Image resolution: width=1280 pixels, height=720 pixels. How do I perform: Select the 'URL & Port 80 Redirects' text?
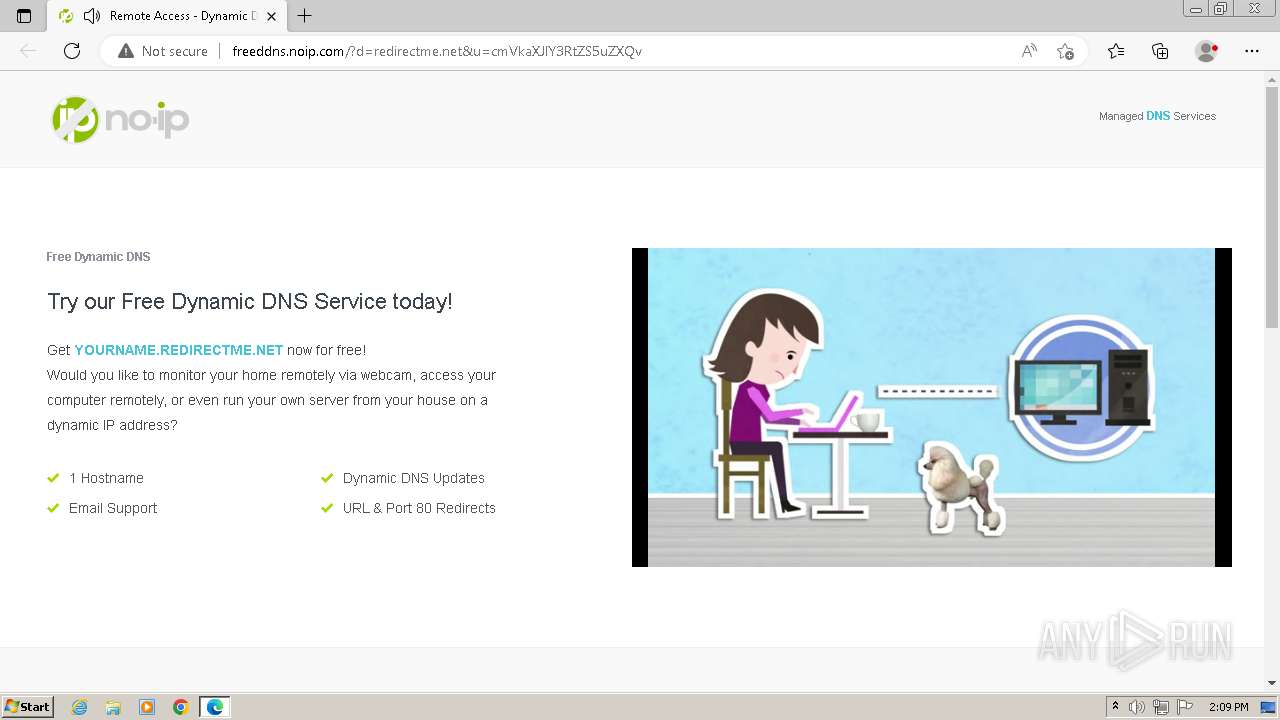point(419,508)
